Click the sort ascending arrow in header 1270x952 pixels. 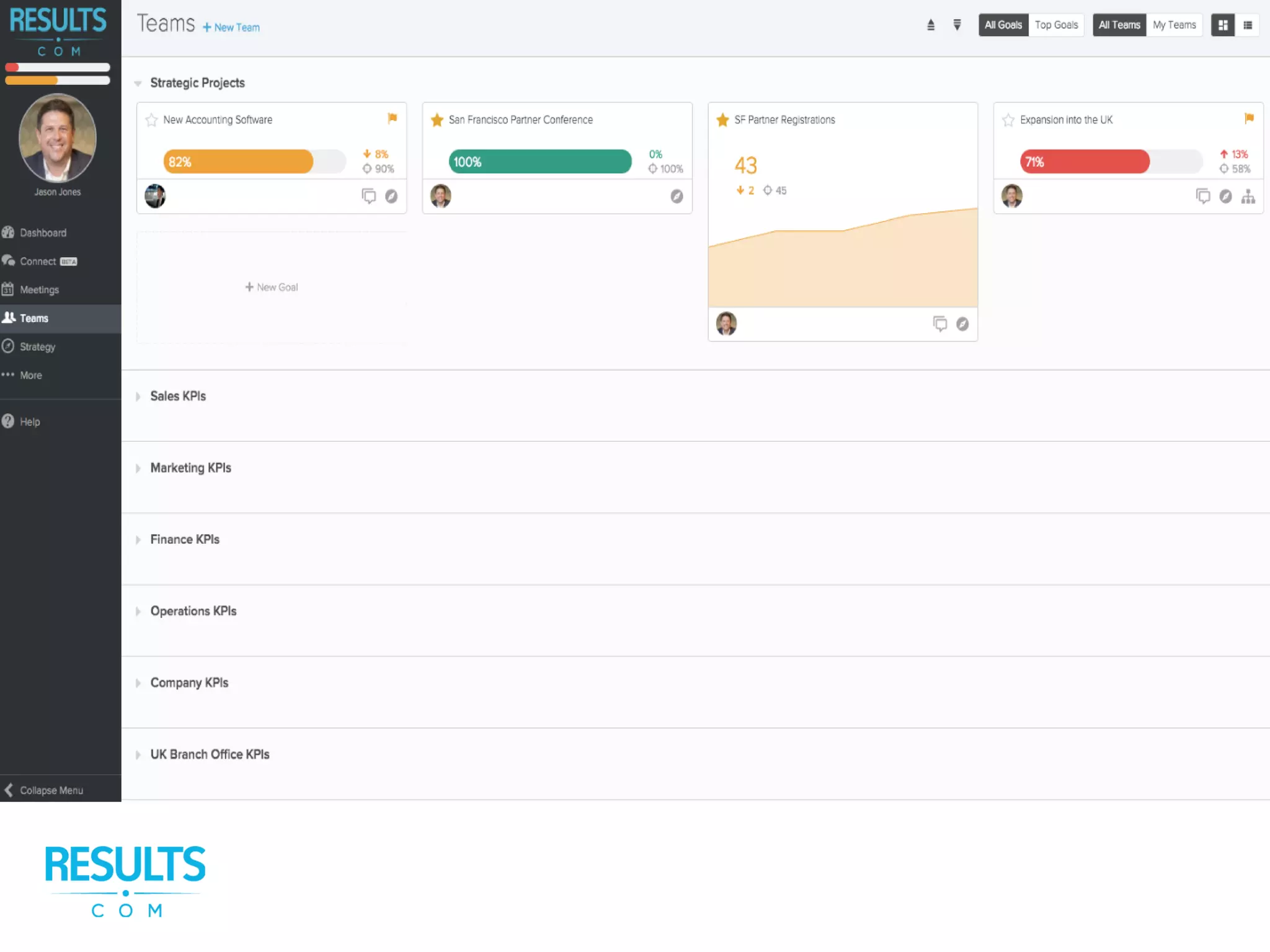(931, 25)
